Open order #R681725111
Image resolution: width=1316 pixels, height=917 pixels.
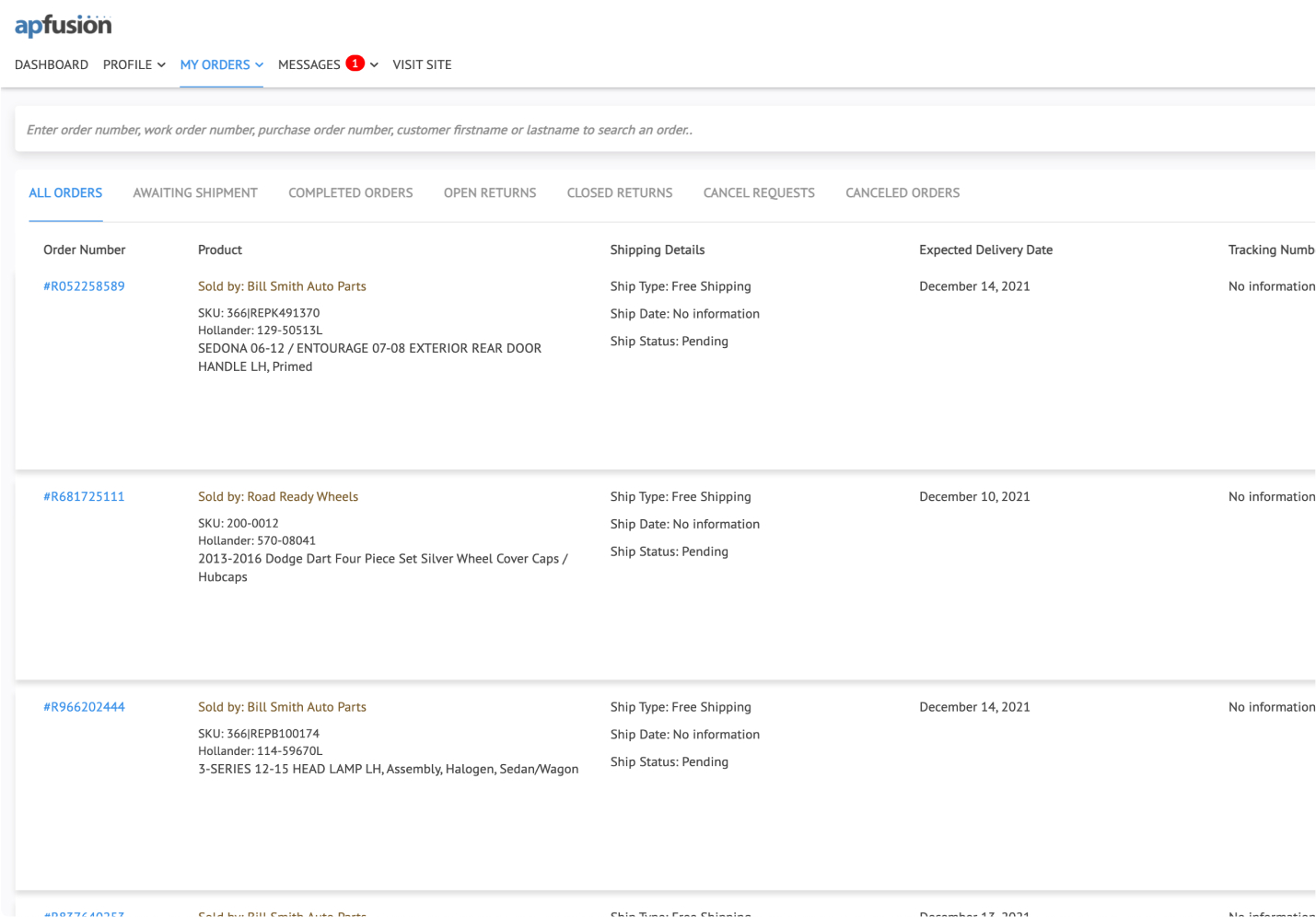point(84,497)
